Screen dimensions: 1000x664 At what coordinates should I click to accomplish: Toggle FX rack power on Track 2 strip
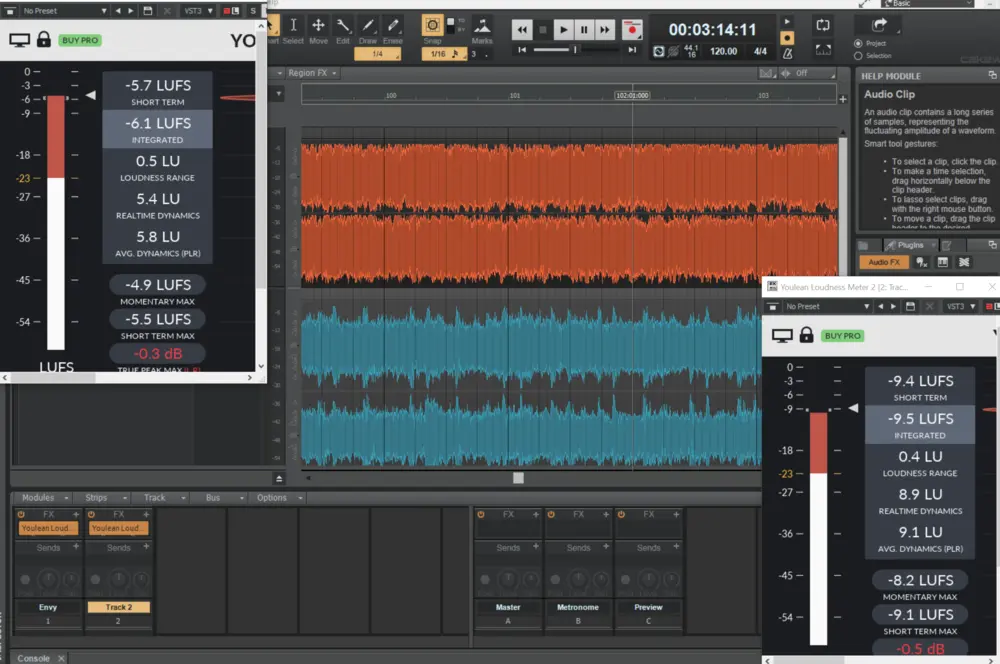(91, 514)
